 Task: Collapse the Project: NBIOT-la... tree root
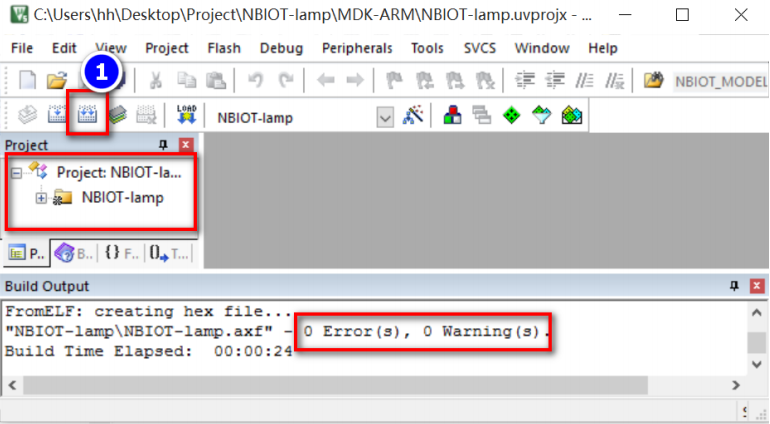coord(16,173)
